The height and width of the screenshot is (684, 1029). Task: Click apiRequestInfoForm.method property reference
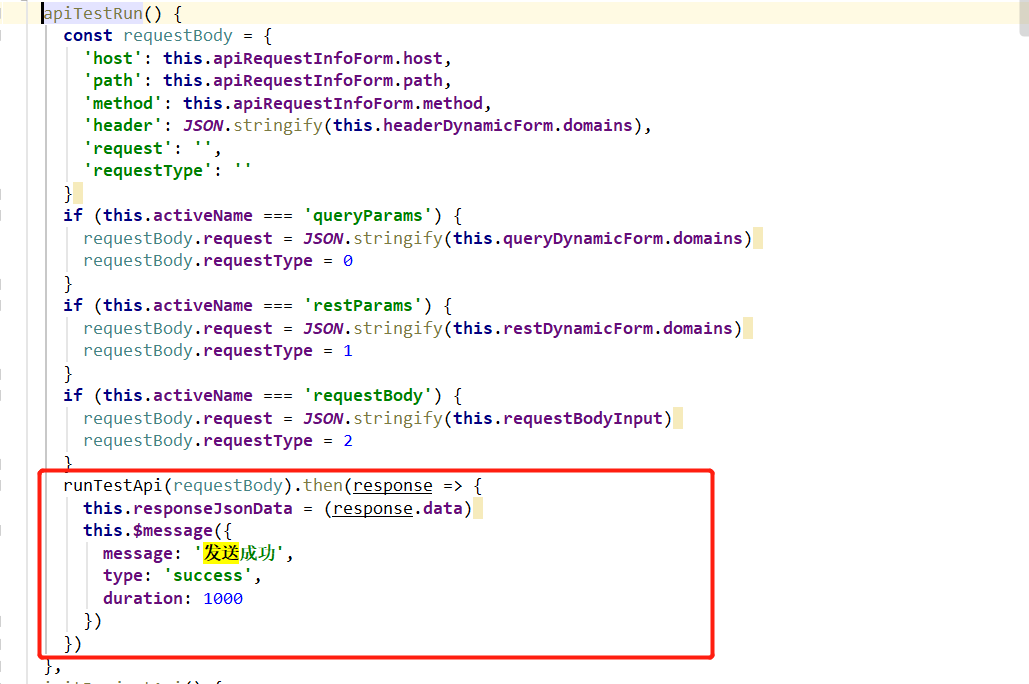(x=358, y=103)
